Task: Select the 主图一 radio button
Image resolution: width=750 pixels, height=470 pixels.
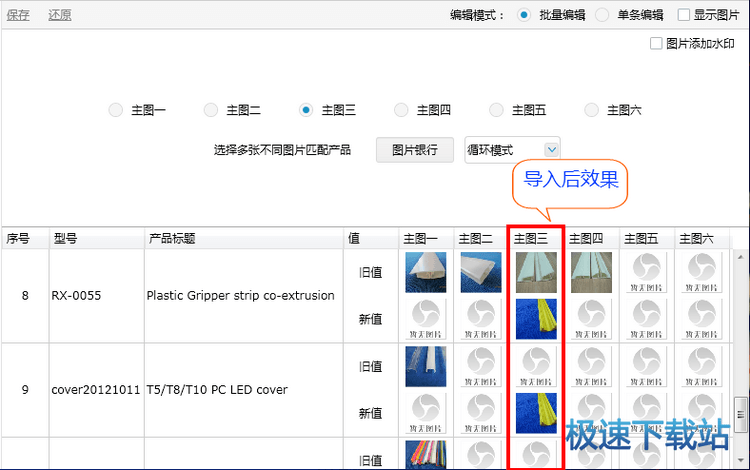Action: pyautogui.click(x=116, y=110)
